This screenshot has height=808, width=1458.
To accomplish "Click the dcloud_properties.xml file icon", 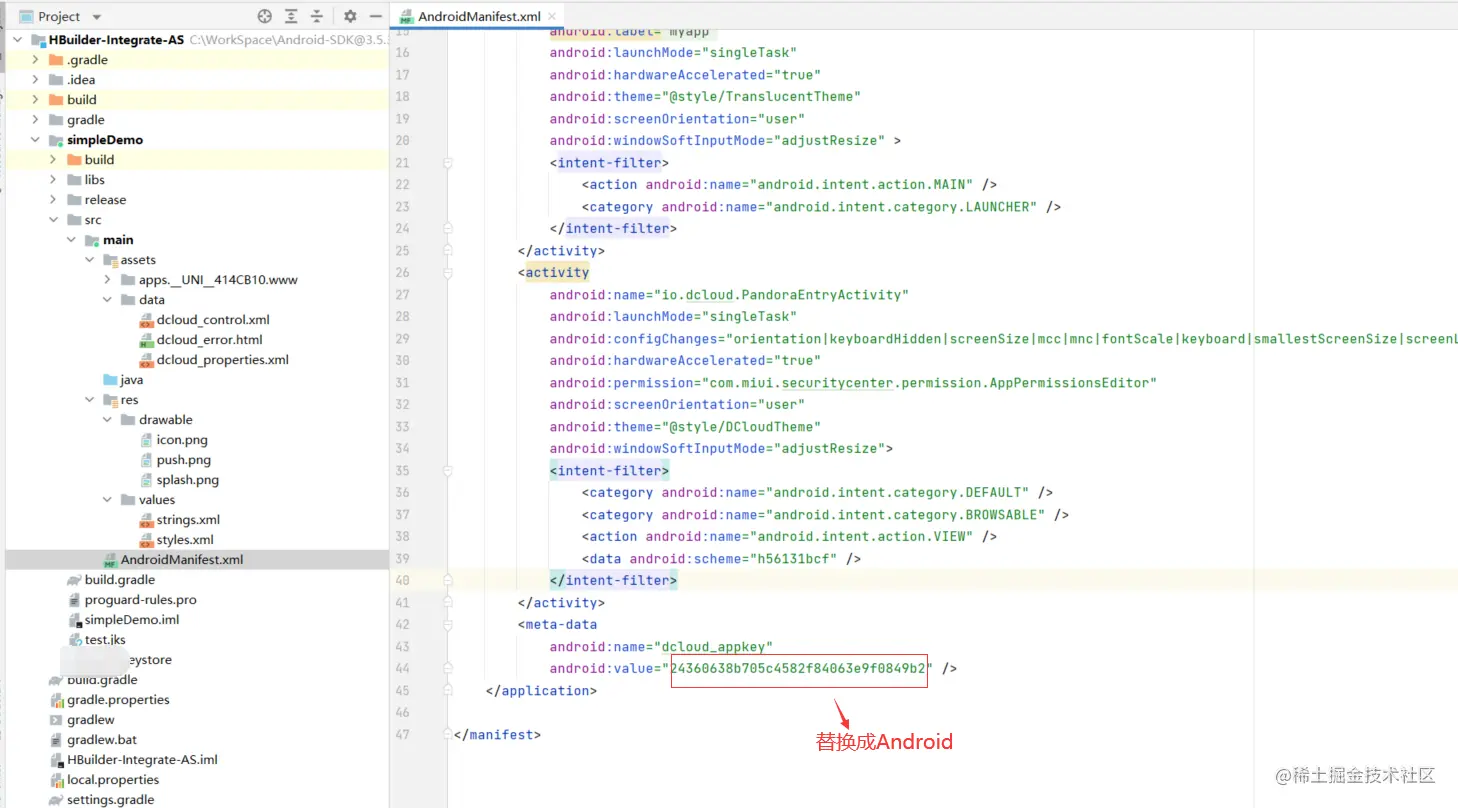I will pos(146,360).
